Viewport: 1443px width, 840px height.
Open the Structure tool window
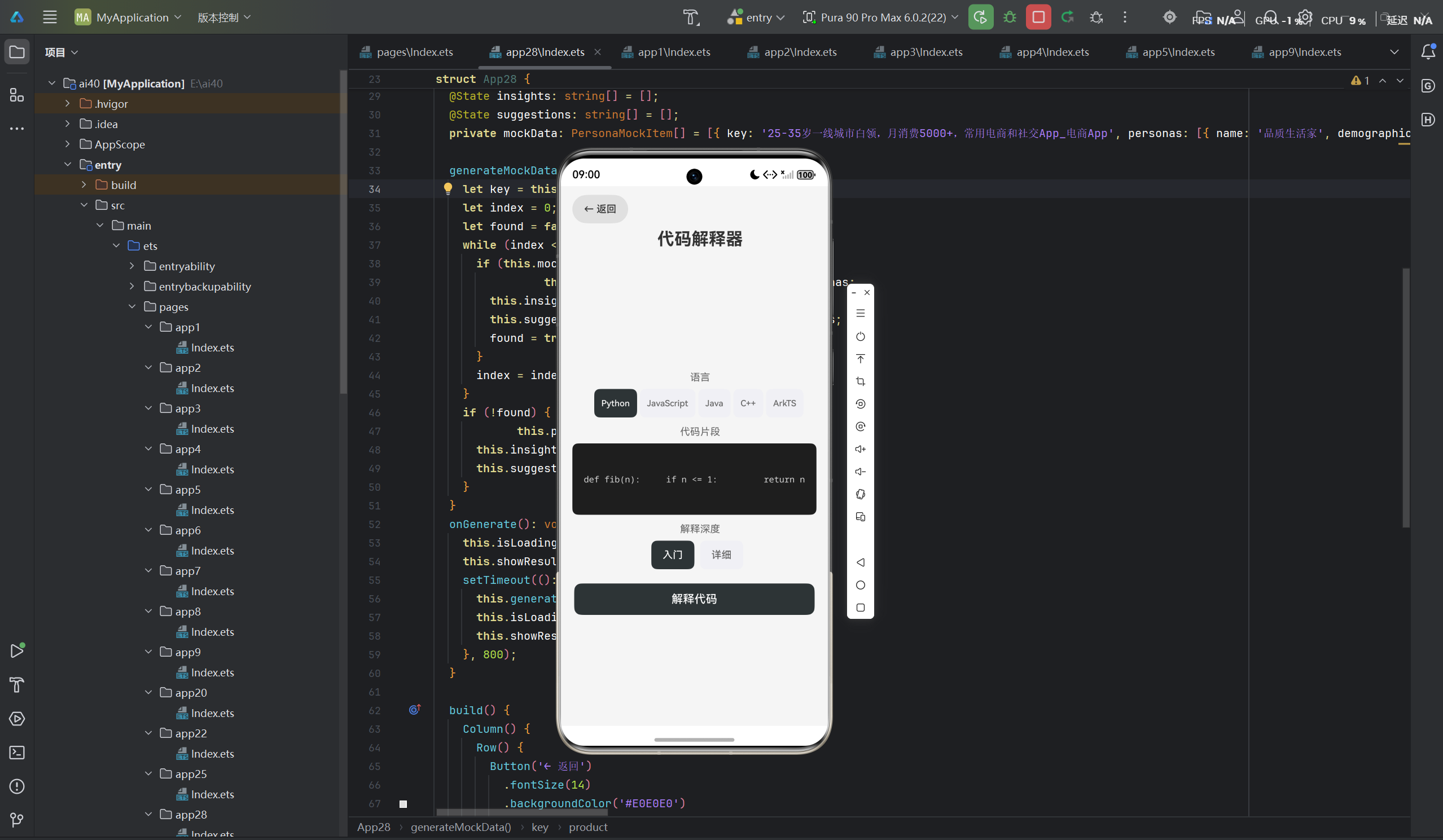(x=16, y=94)
